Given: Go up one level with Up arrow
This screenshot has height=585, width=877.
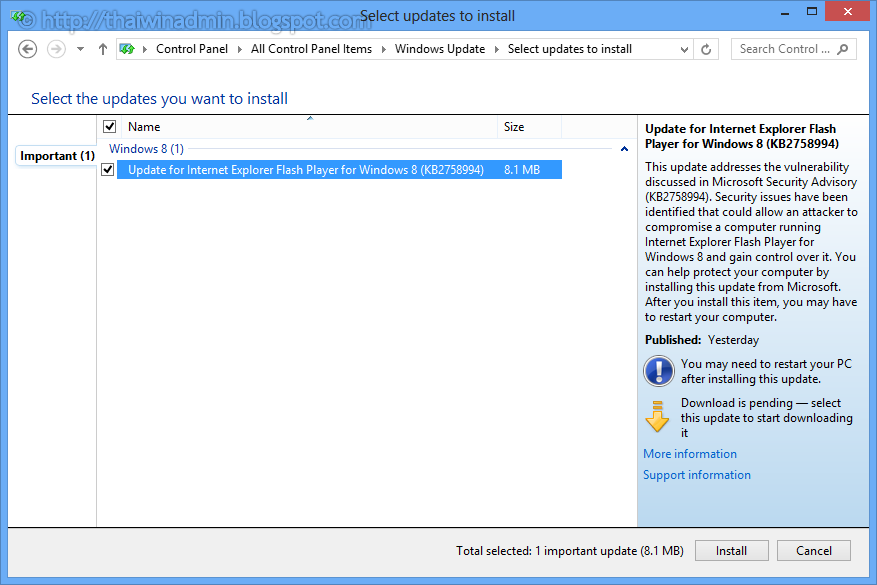Looking at the screenshot, I should coord(102,49).
